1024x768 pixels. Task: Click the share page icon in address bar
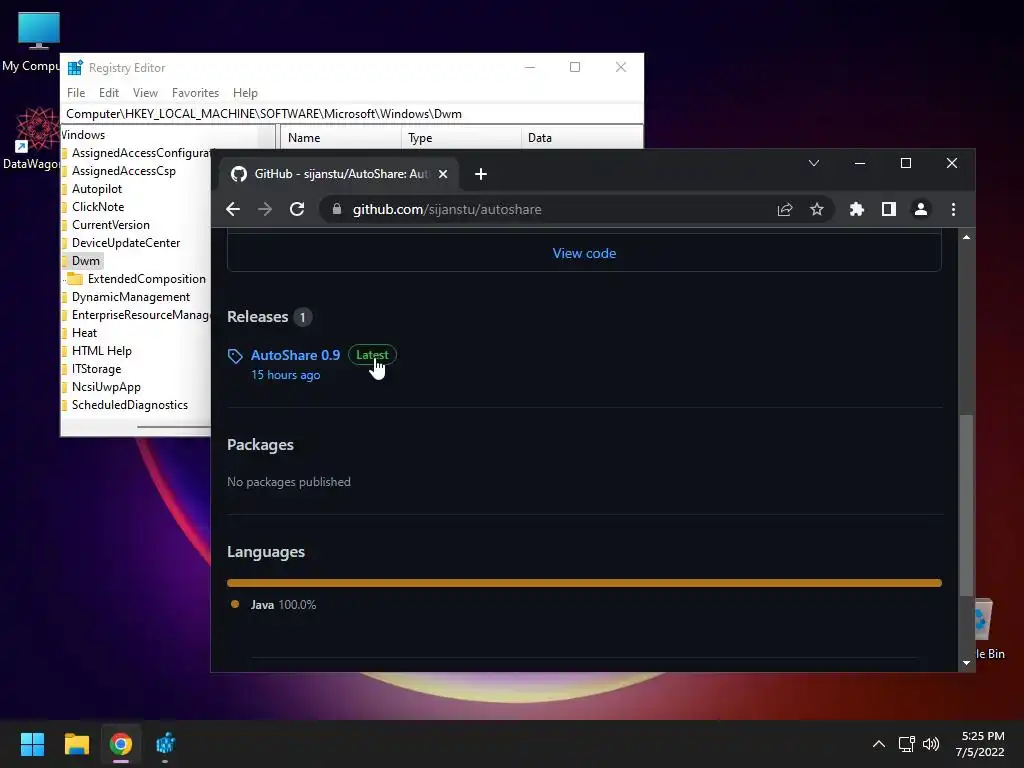click(785, 209)
